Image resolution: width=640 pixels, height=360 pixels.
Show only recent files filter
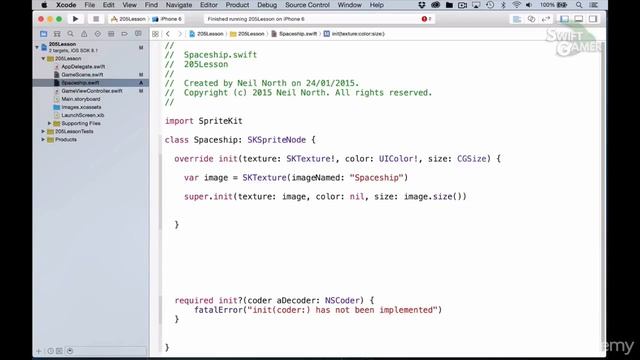click(50, 351)
